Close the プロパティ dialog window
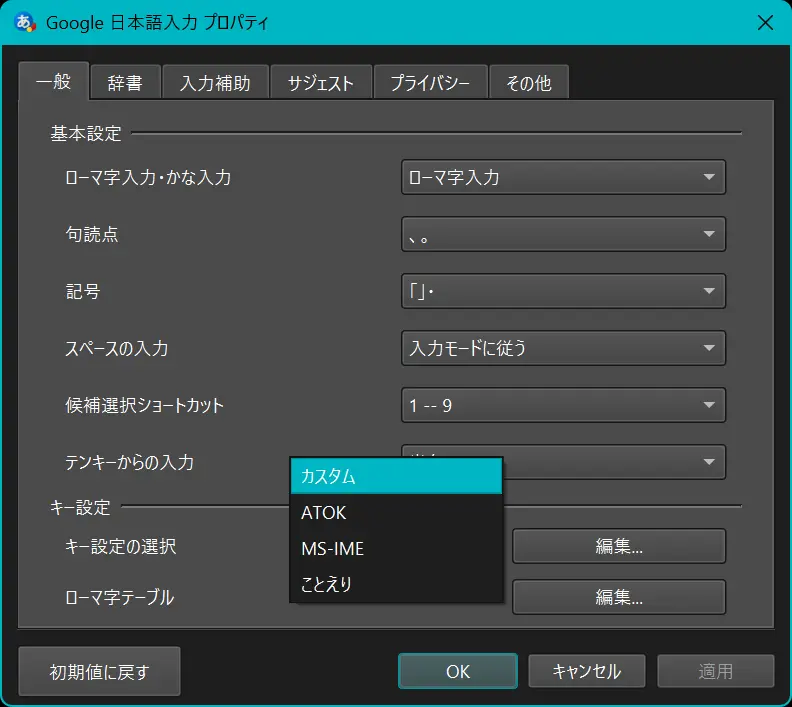 (x=765, y=23)
